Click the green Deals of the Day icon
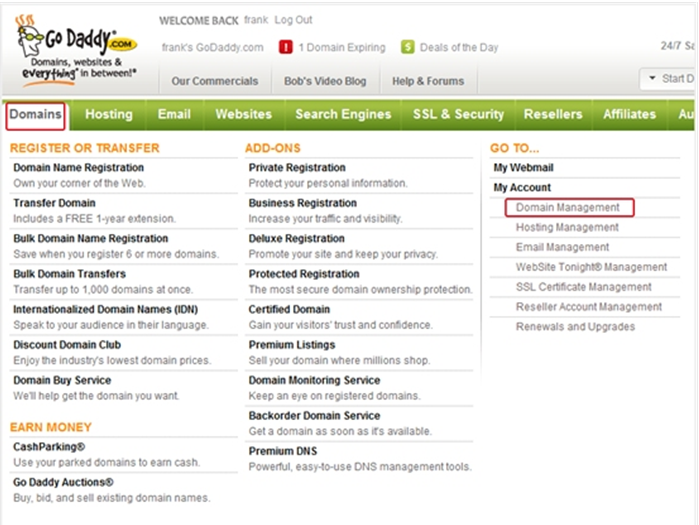 click(x=407, y=47)
